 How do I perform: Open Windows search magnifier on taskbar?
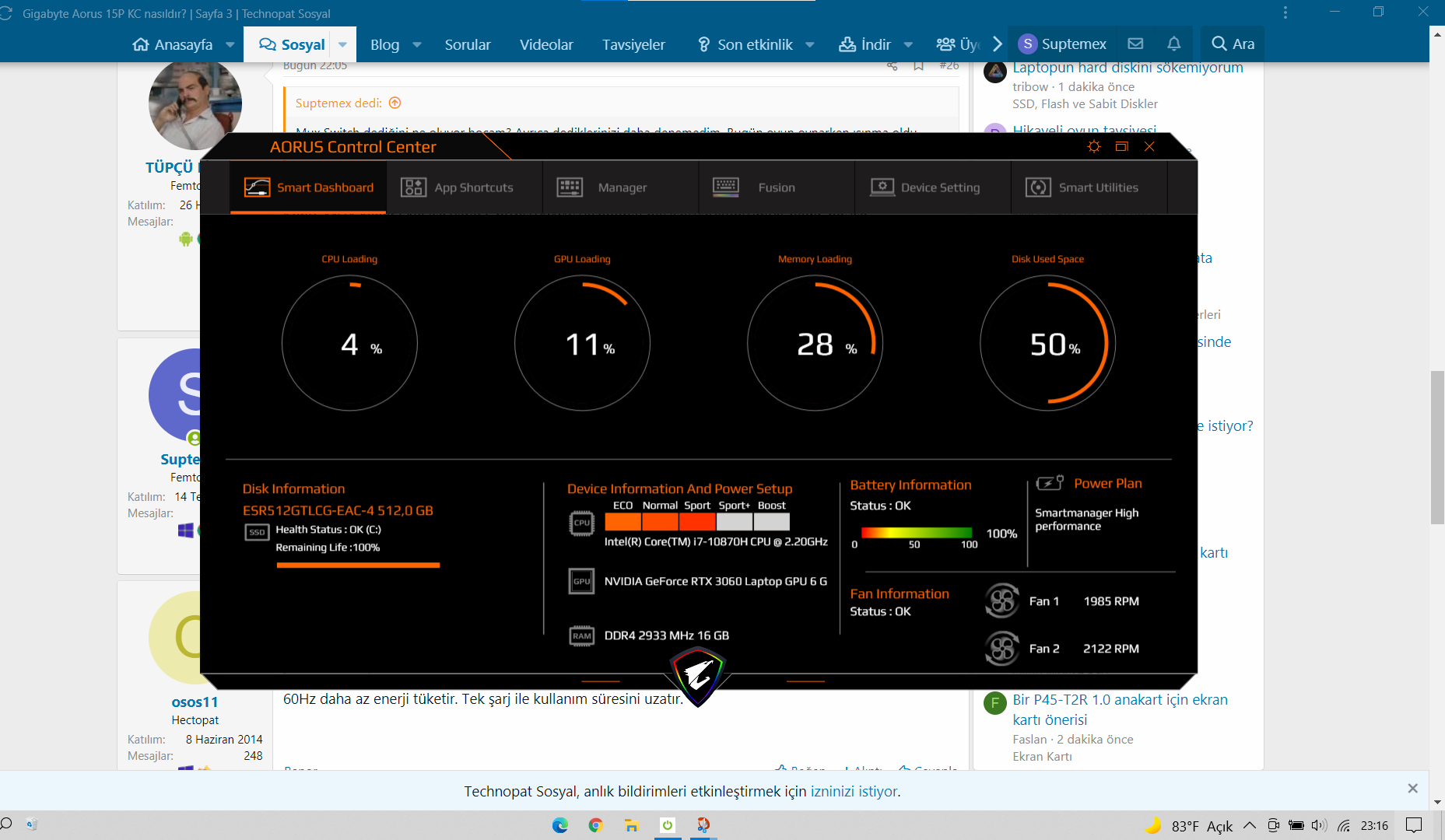pos(7,824)
